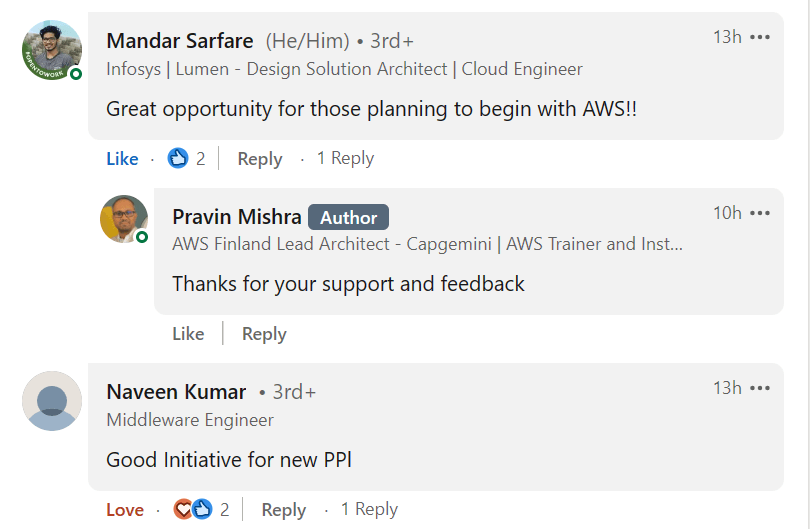The height and width of the screenshot is (529, 810).
Task: Open the options menu on Pravin Mishra's reply
Action: pyautogui.click(x=760, y=214)
